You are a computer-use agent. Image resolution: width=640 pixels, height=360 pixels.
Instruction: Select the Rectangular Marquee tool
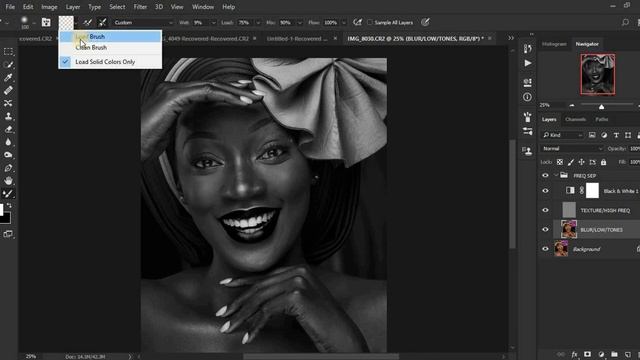tap(8, 52)
